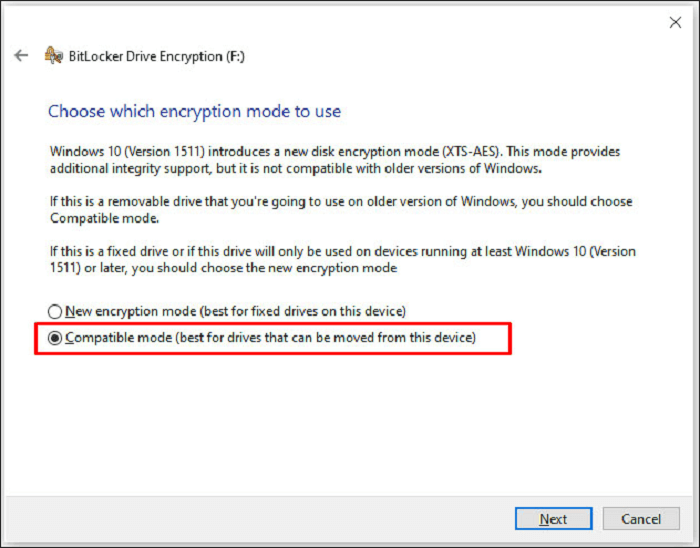Click the removable drive paragraph text
Image resolution: width=700 pixels, height=548 pixels.
341,210
